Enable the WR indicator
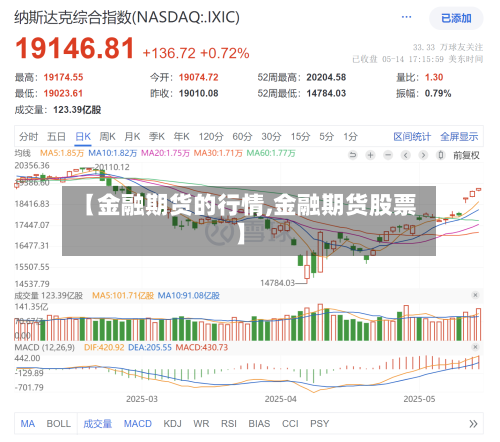 pyautogui.click(x=201, y=424)
